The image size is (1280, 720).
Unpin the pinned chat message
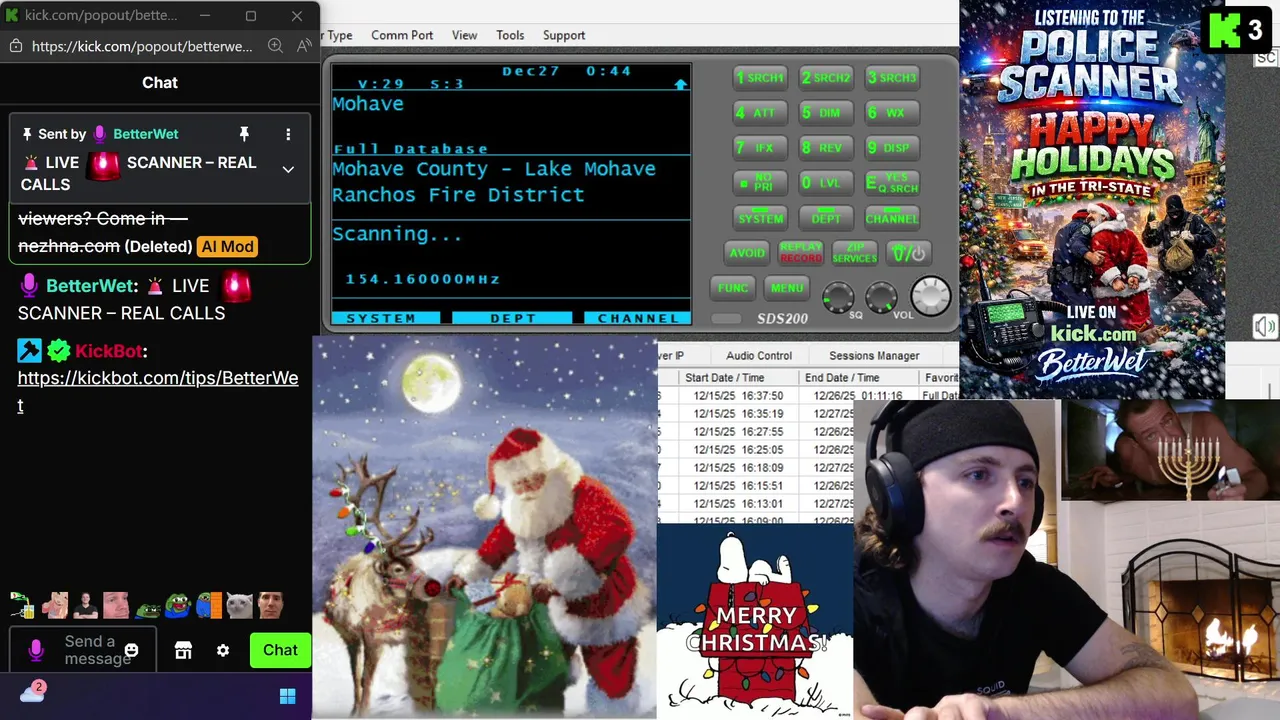coord(244,134)
